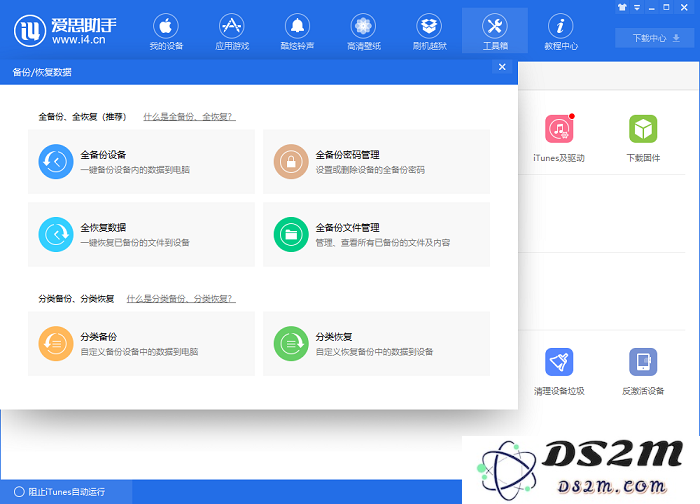The width and height of the screenshot is (700, 504).
Task: Click text 自定义备份设备中的数据到电脑
Action: click(x=139, y=352)
